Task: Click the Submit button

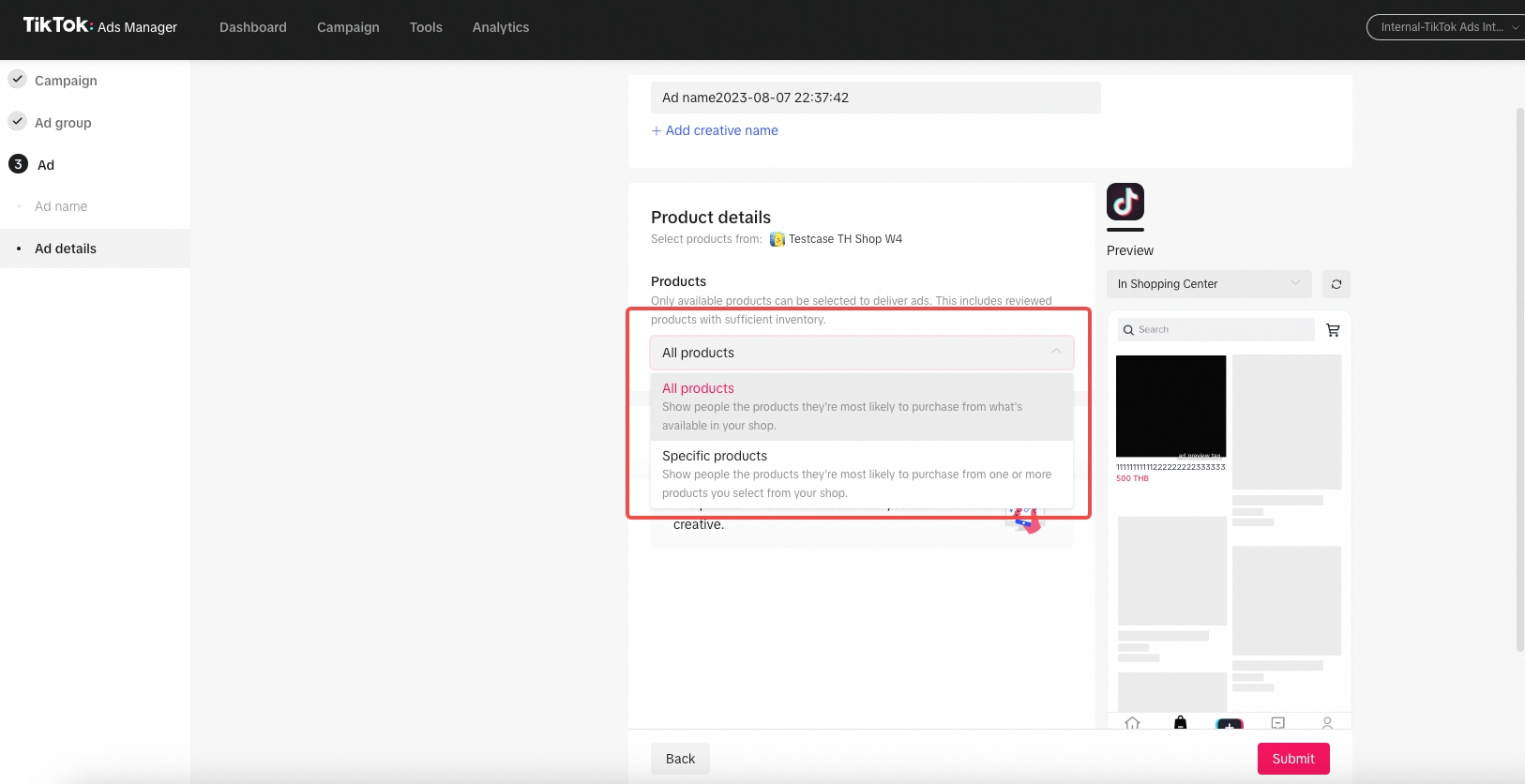Action: coord(1292,759)
